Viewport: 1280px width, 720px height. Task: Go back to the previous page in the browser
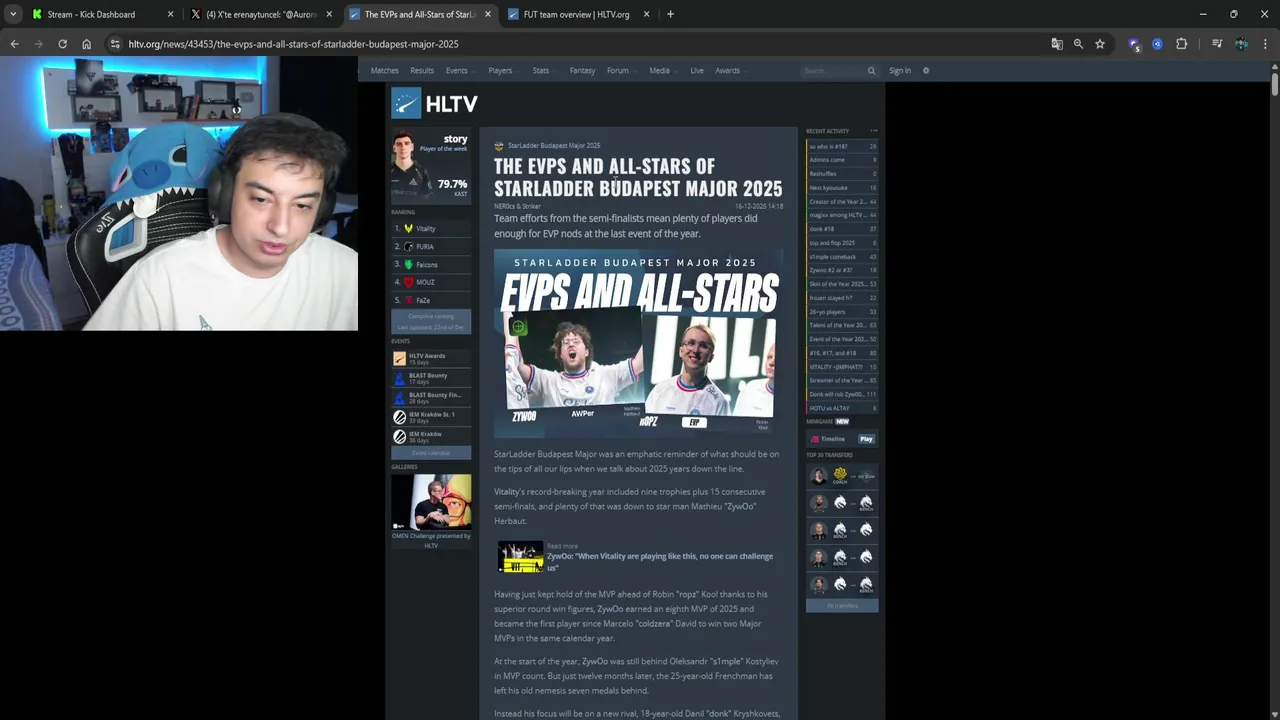[14, 44]
